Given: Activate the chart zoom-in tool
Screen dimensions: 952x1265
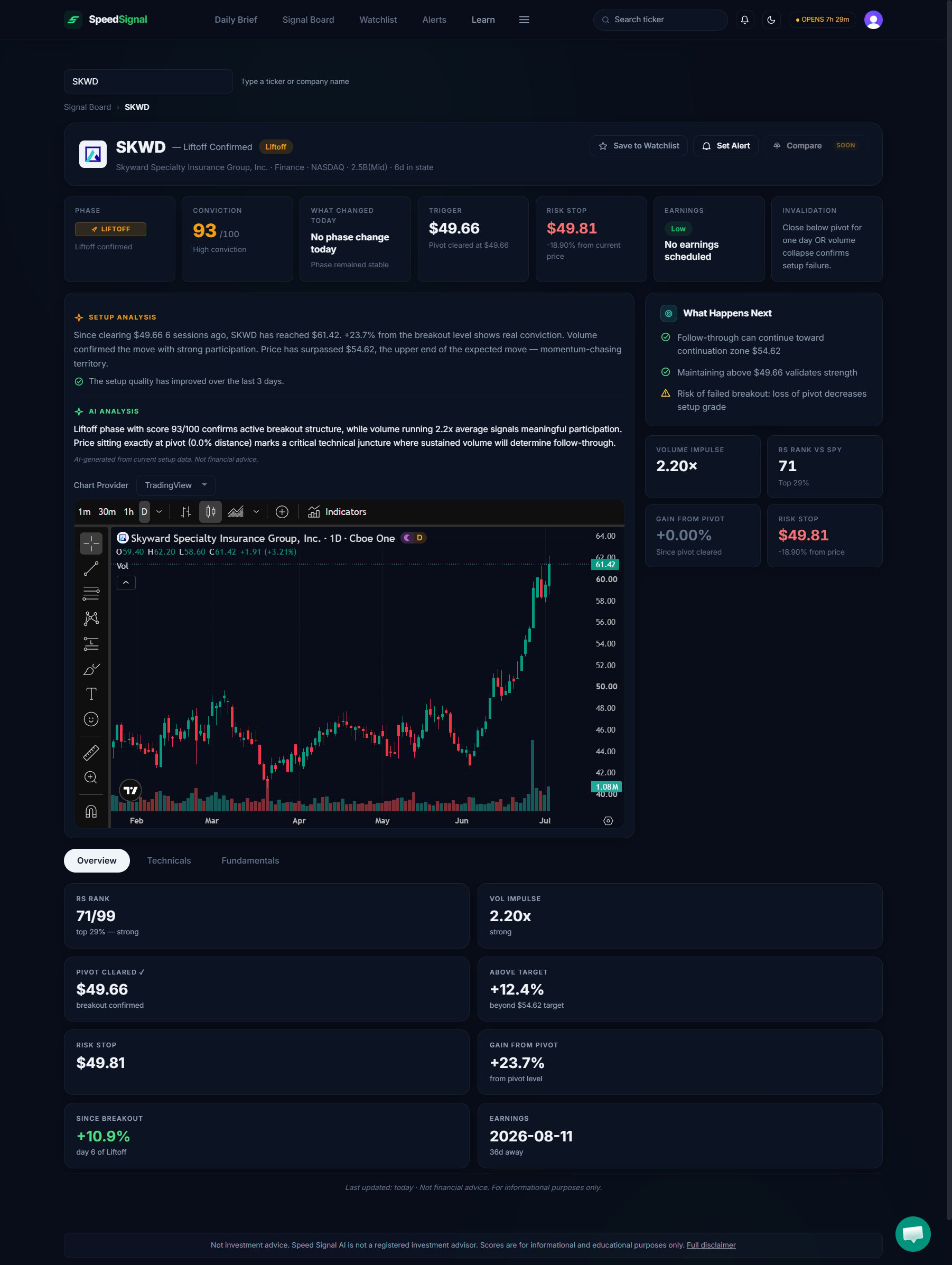Looking at the screenshot, I should [x=91, y=778].
